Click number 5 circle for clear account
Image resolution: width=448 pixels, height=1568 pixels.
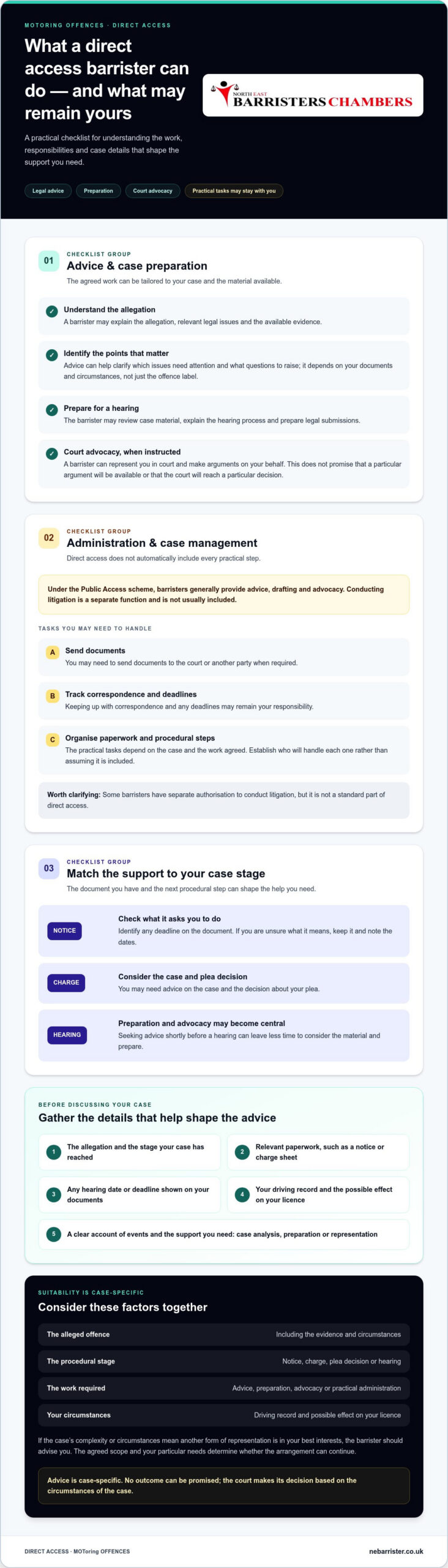pyautogui.click(x=54, y=1234)
